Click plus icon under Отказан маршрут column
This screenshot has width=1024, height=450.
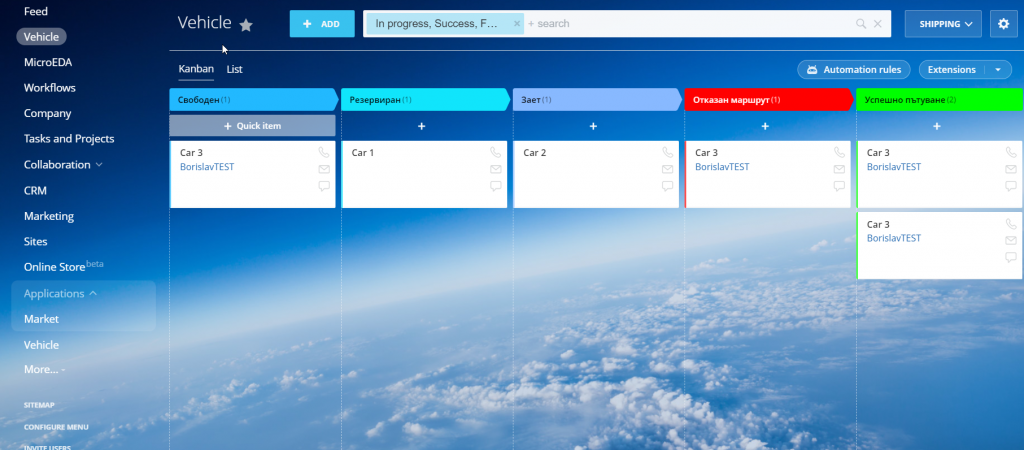[765, 126]
